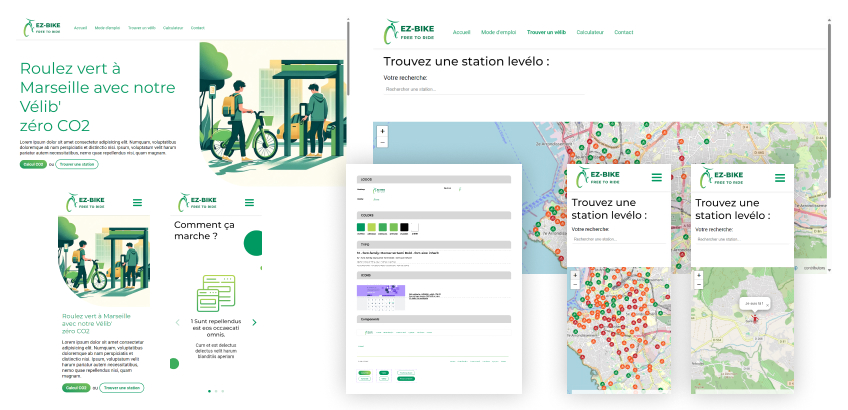Go to the next slide with the right carousel chevron
The image size is (848, 410).
point(254,322)
